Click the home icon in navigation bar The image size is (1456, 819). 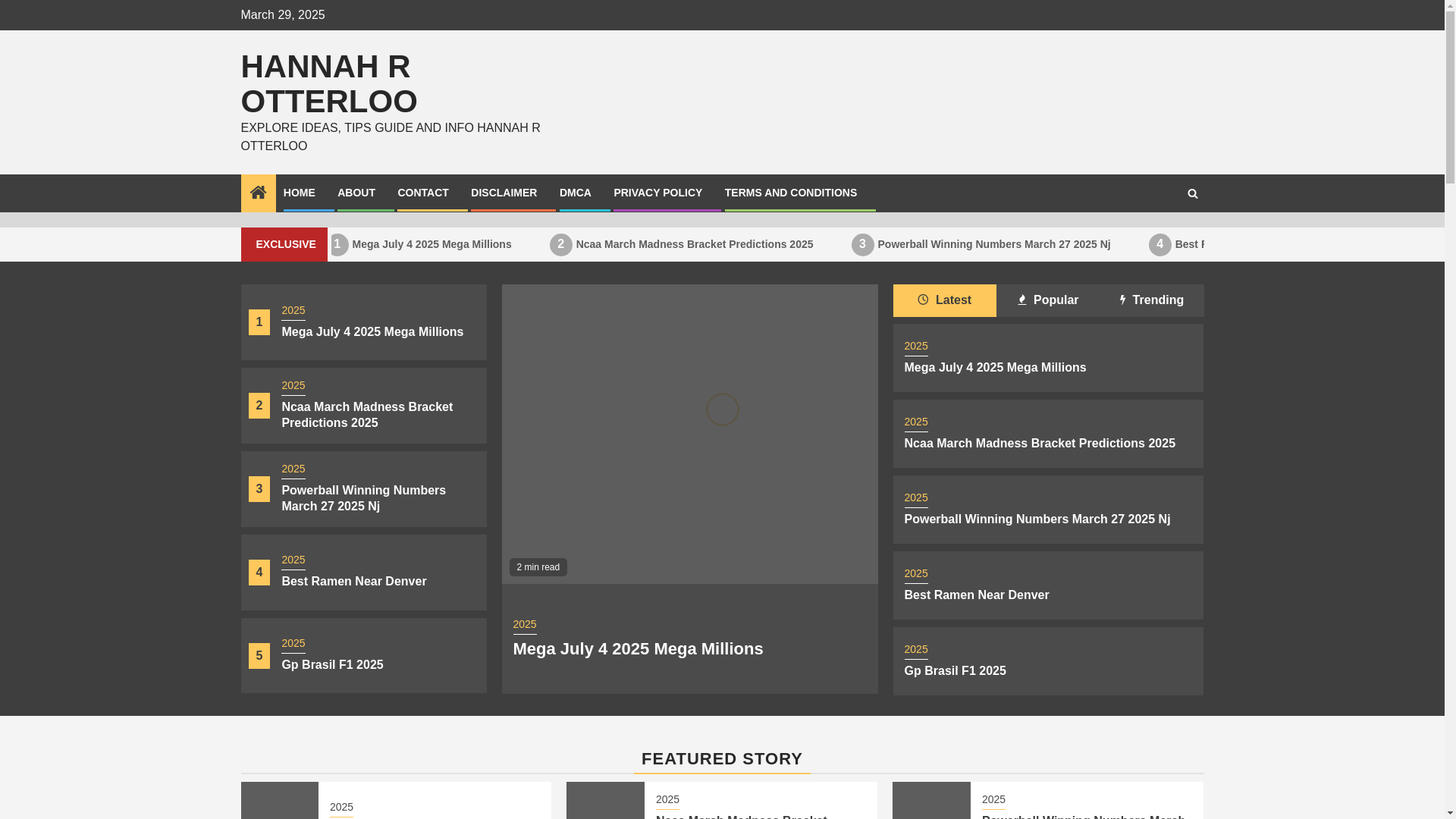click(x=258, y=193)
